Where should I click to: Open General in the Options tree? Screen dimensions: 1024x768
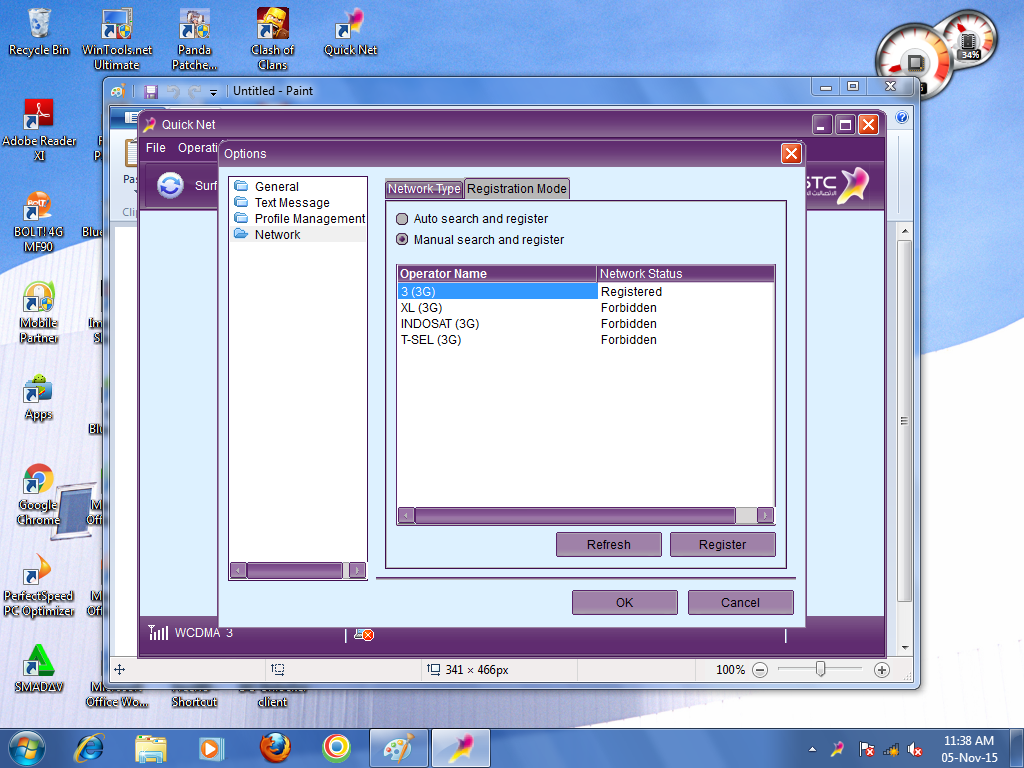(x=277, y=187)
